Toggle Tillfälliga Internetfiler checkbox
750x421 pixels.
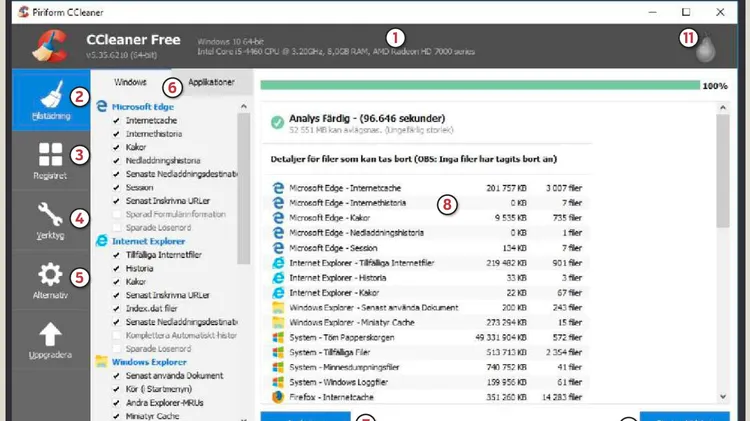point(116,255)
